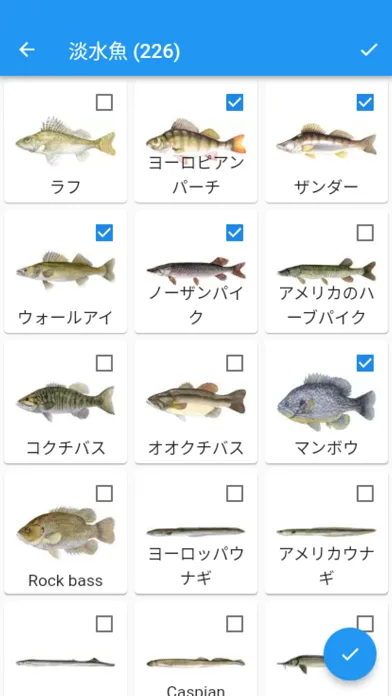Uncheck the ヨーロピアンパーチ checkbox
Image resolution: width=392 pixels, height=696 pixels.
point(235,103)
